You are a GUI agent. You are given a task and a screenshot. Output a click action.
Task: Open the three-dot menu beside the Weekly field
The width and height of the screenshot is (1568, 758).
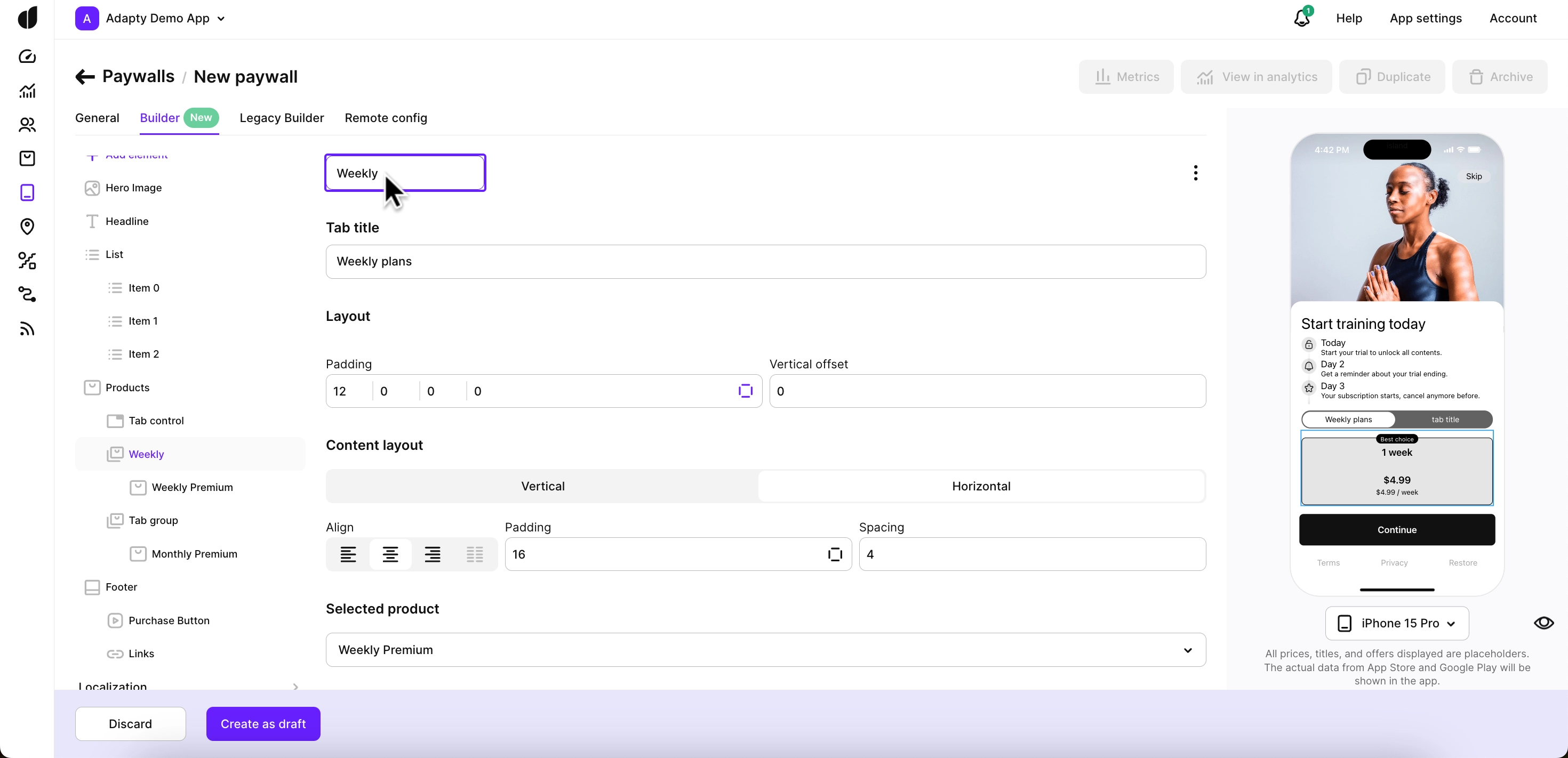coord(1195,173)
